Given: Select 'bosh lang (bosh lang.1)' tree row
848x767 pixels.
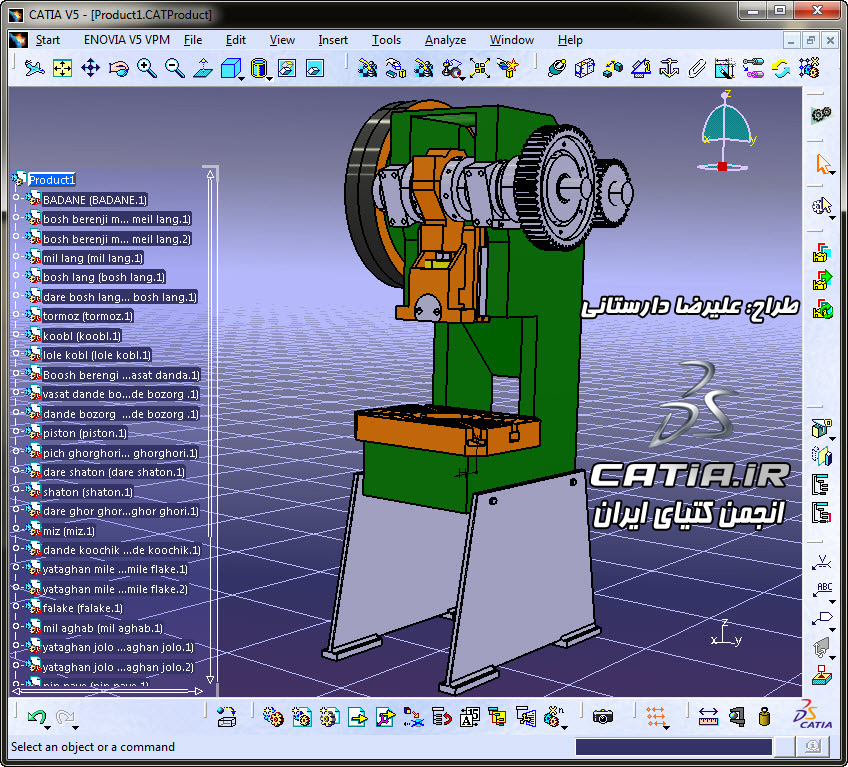Looking at the screenshot, I should click(104, 277).
